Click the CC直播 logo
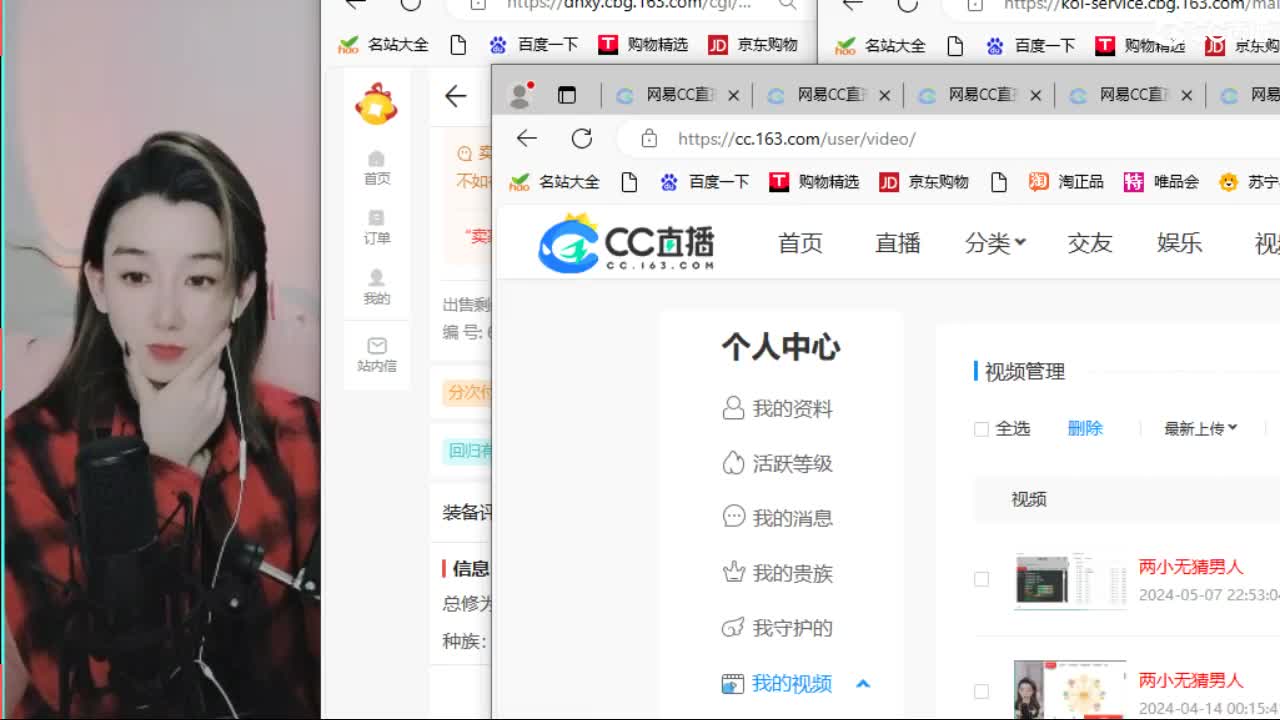Viewport: 1280px width, 720px height. [627, 242]
